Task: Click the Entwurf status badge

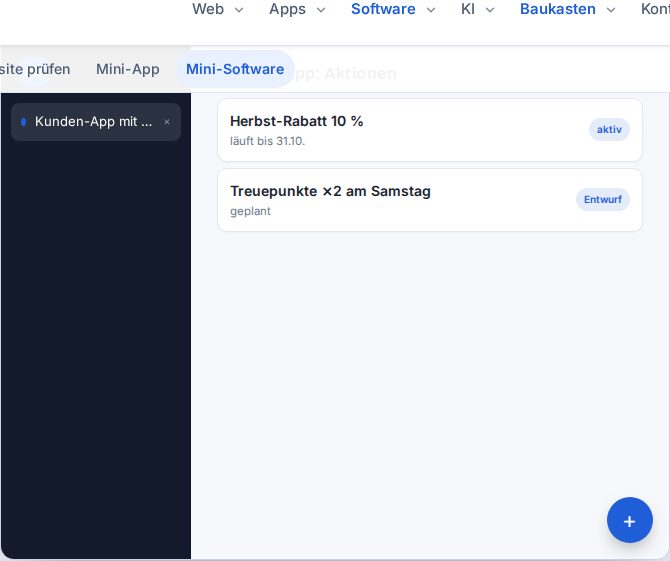Action: (602, 200)
